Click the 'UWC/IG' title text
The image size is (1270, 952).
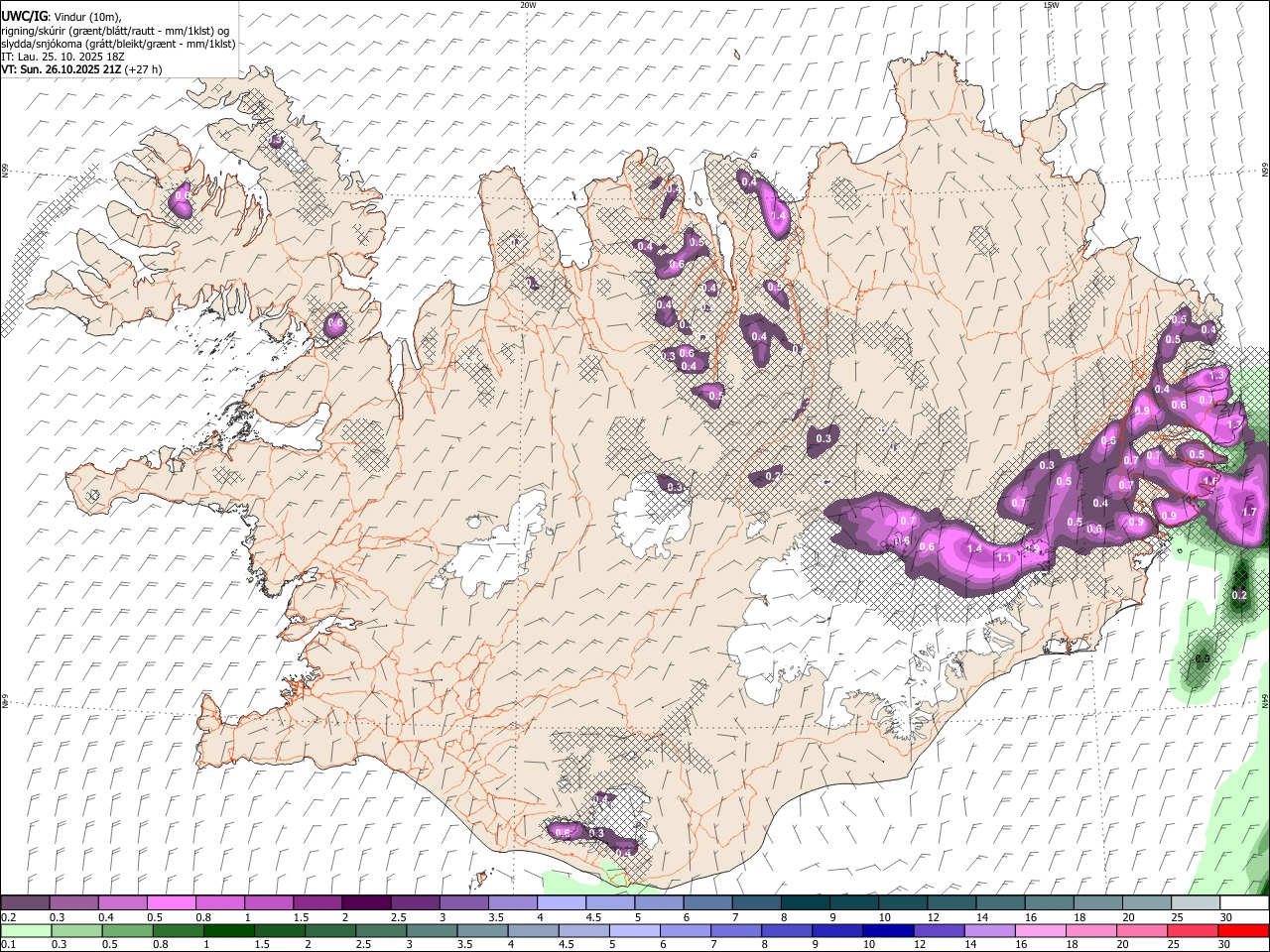(25, 15)
